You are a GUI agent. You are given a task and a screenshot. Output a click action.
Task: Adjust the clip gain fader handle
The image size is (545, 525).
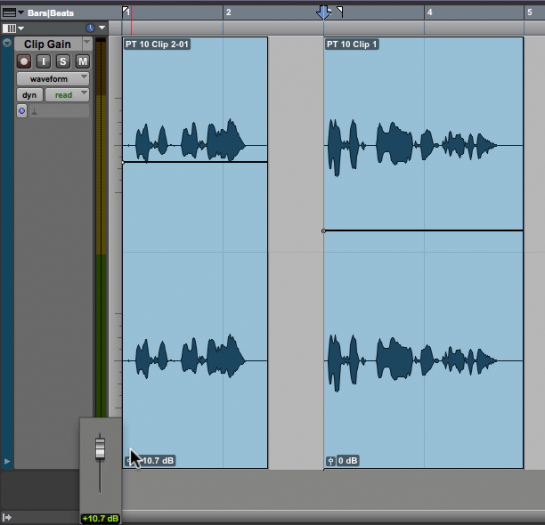[100, 449]
